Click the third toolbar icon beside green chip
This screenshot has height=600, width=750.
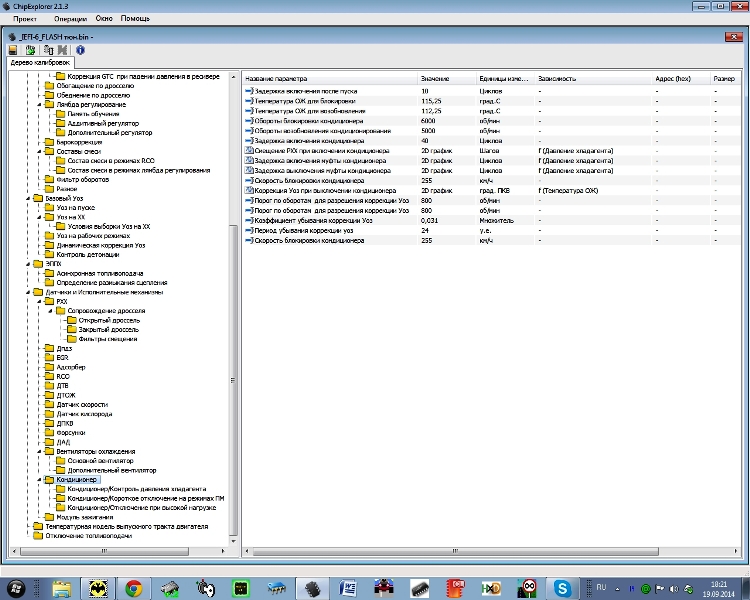point(48,49)
